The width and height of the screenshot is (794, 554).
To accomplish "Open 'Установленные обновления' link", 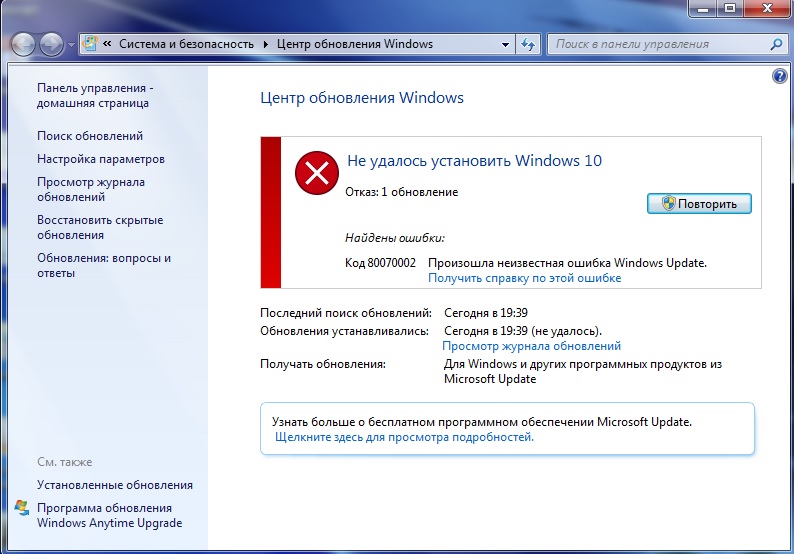I will click(115, 485).
